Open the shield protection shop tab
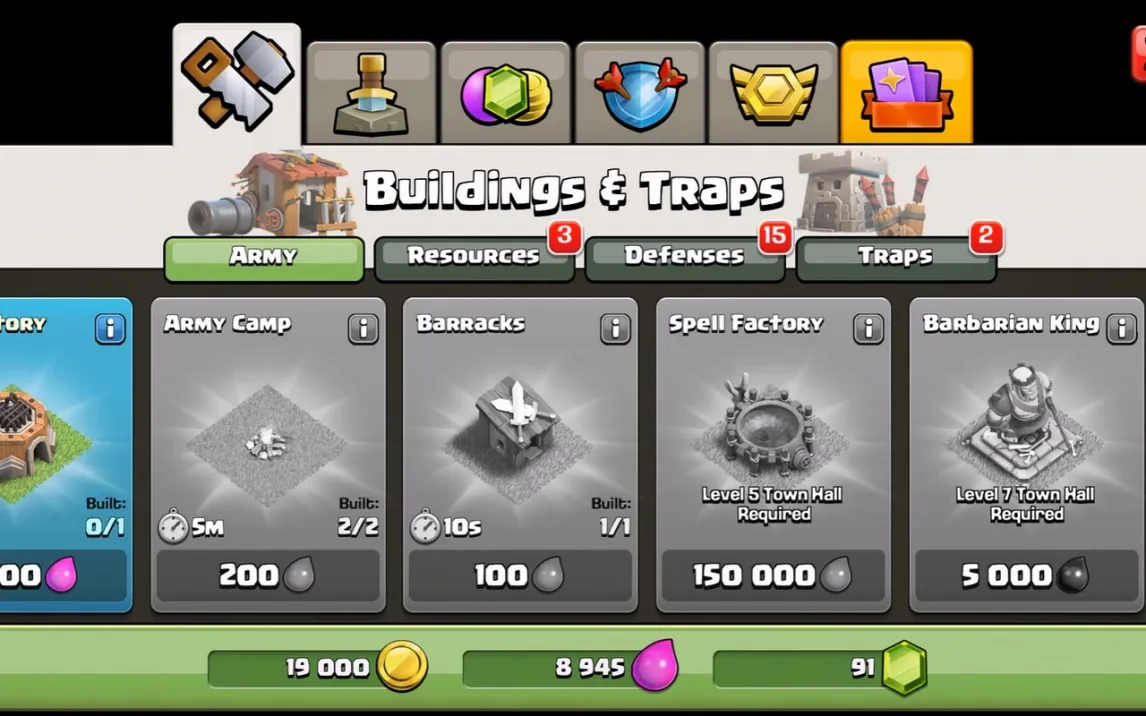Image resolution: width=1146 pixels, height=716 pixels. (640, 93)
